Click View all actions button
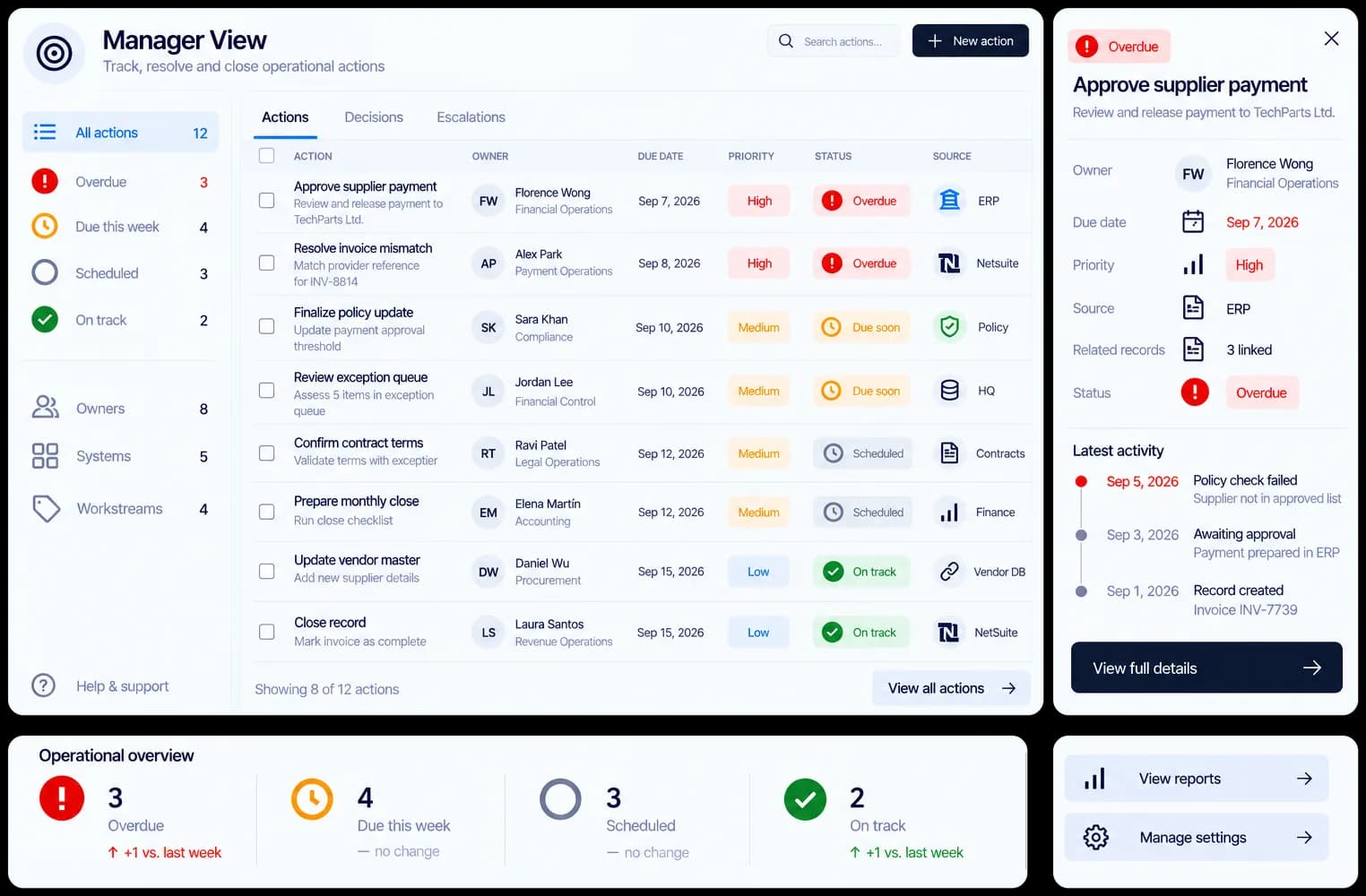Screen dimensions: 1366x896 951,688
